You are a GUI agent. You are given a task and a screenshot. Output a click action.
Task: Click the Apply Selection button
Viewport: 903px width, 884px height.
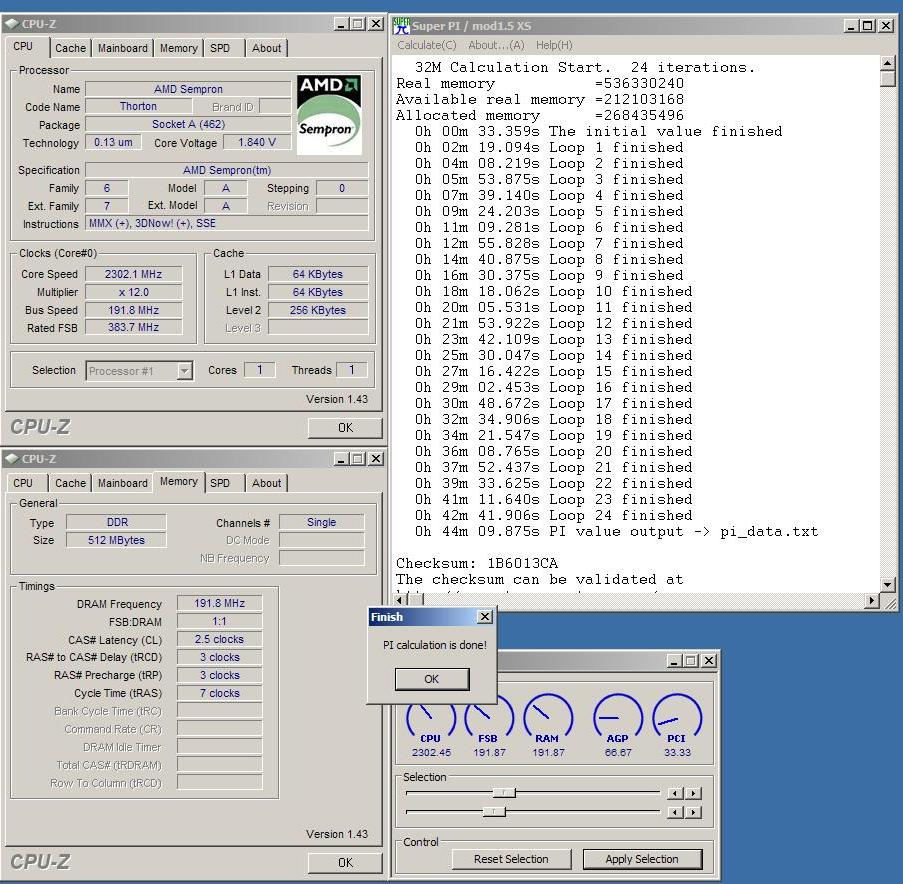tap(642, 859)
